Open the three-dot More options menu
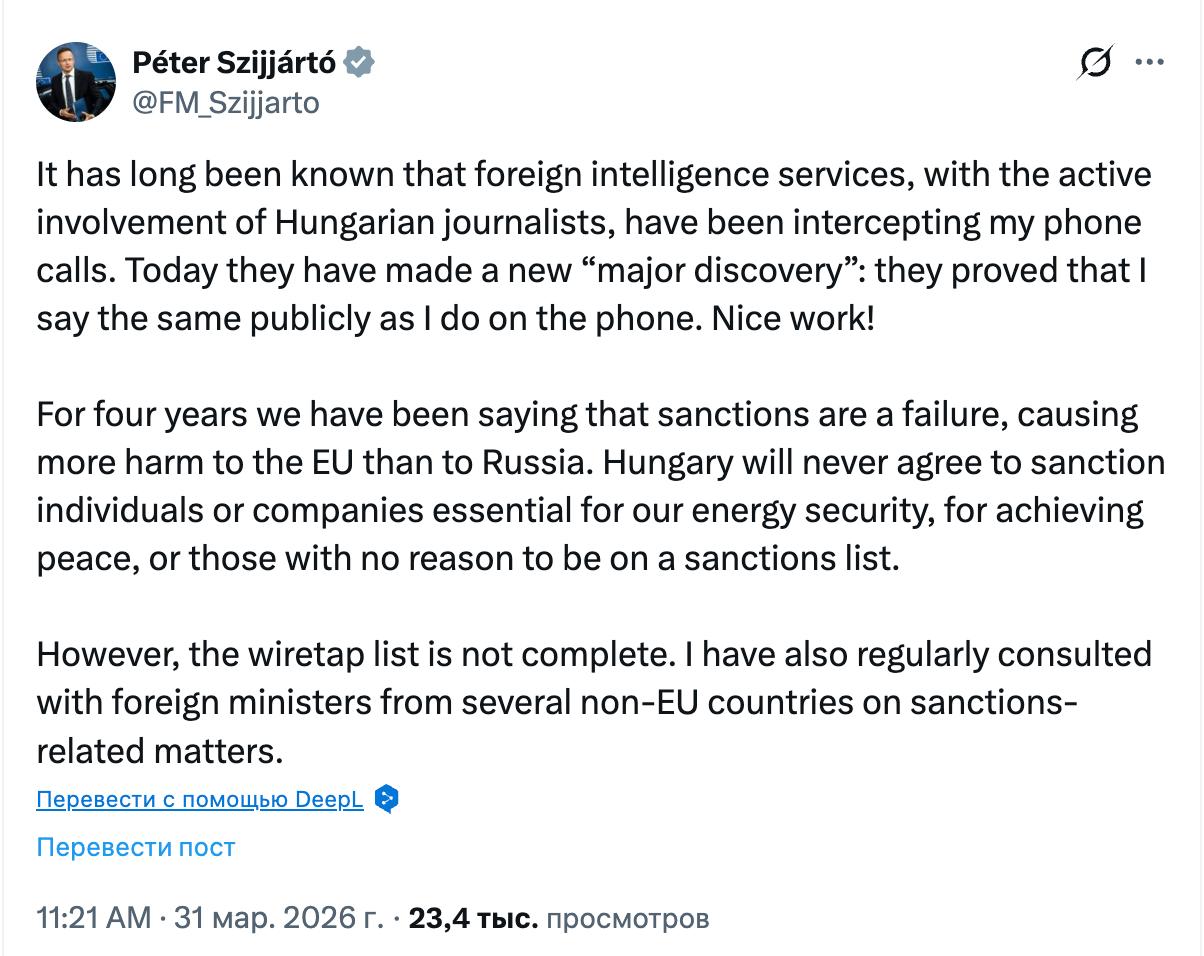 tap(1149, 62)
